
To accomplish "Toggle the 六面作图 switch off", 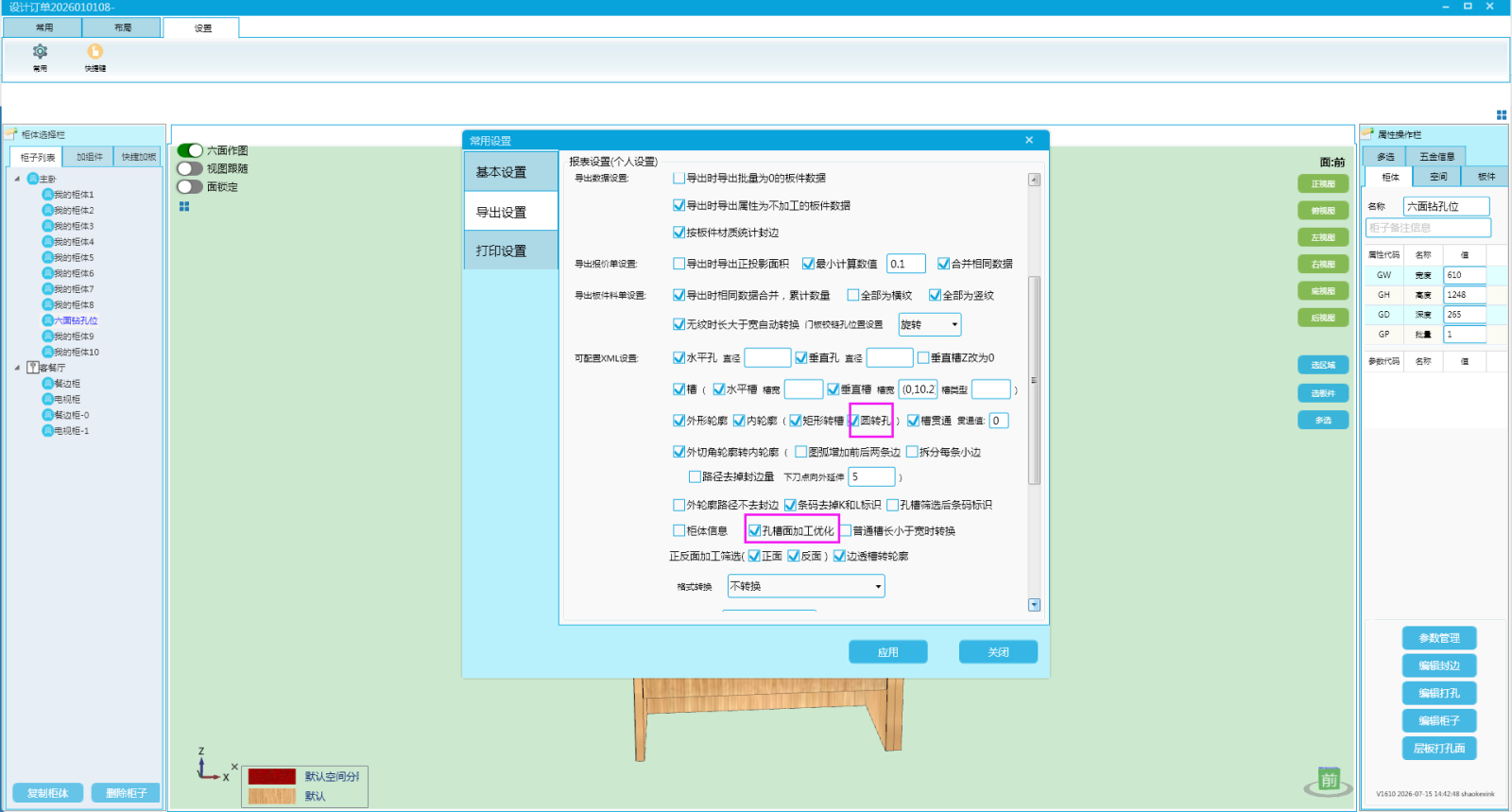I will (x=190, y=150).
